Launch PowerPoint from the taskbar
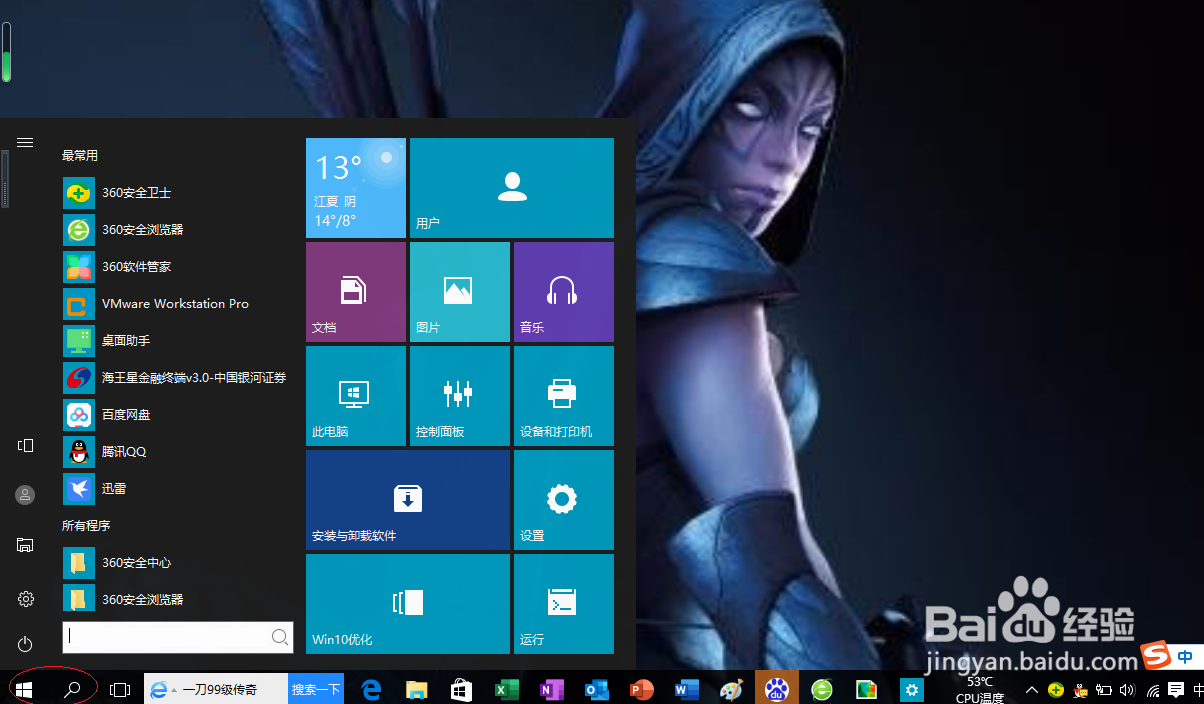Image resolution: width=1204 pixels, height=704 pixels. pos(642,689)
